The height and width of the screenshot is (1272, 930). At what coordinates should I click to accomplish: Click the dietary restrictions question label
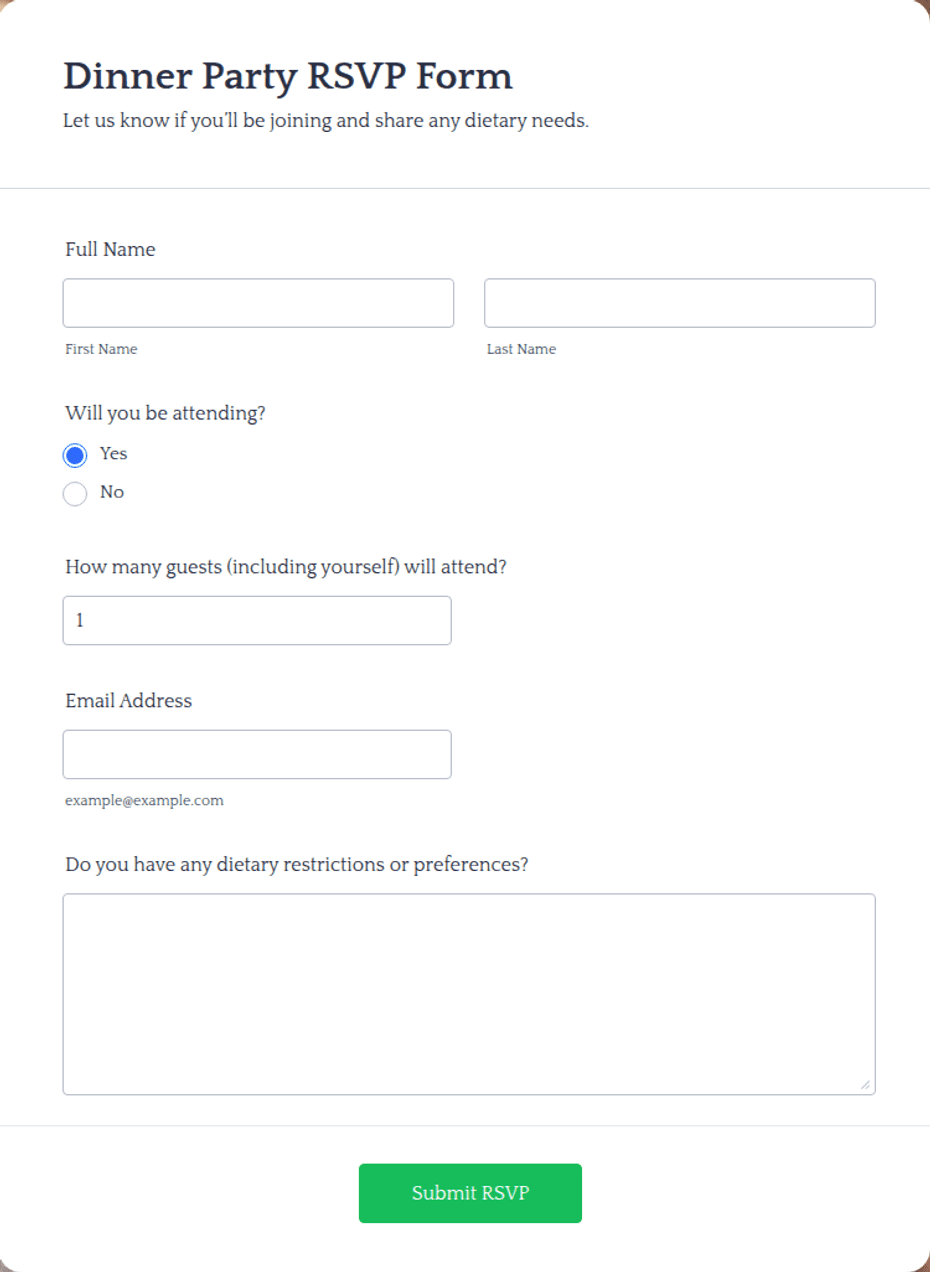[297, 864]
